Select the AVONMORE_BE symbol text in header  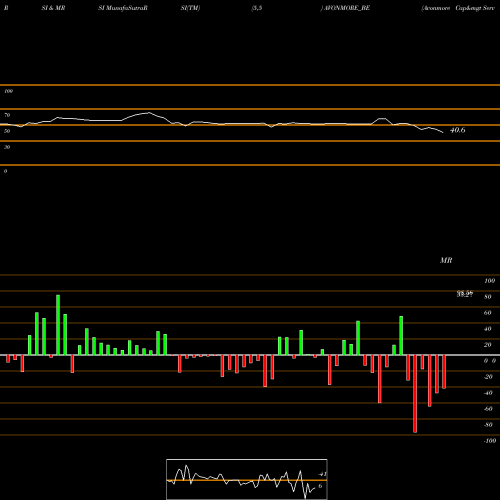click(346, 8)
